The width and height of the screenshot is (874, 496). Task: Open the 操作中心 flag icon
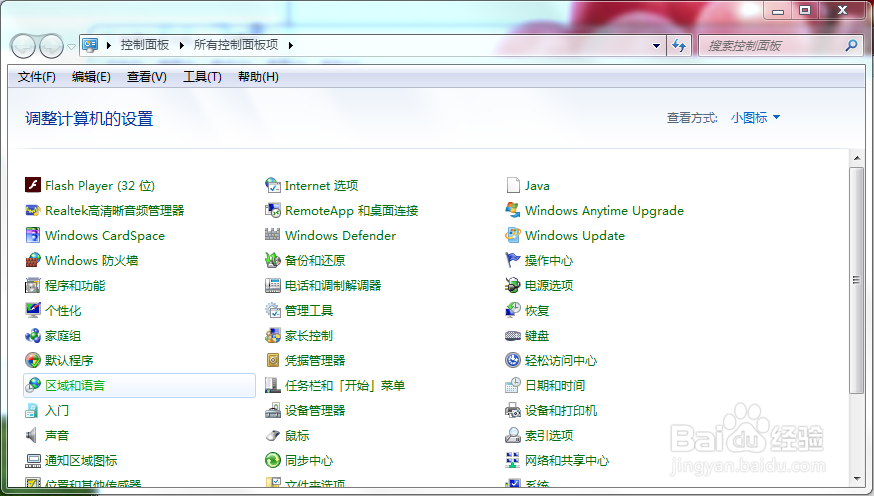coord(513,260)
